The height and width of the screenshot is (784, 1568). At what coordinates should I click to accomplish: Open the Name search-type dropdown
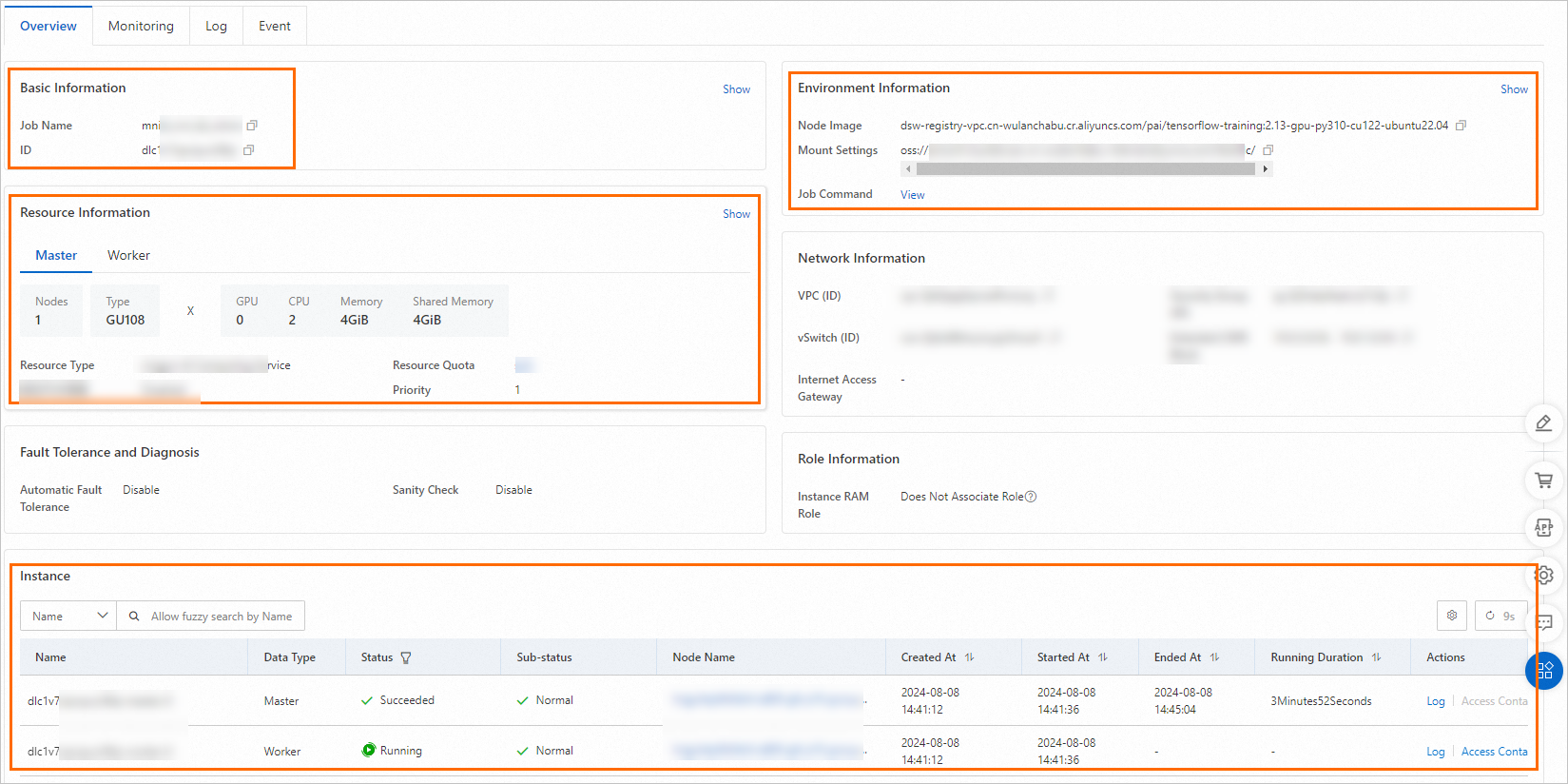pyautogui.click(x=68, y=616)
